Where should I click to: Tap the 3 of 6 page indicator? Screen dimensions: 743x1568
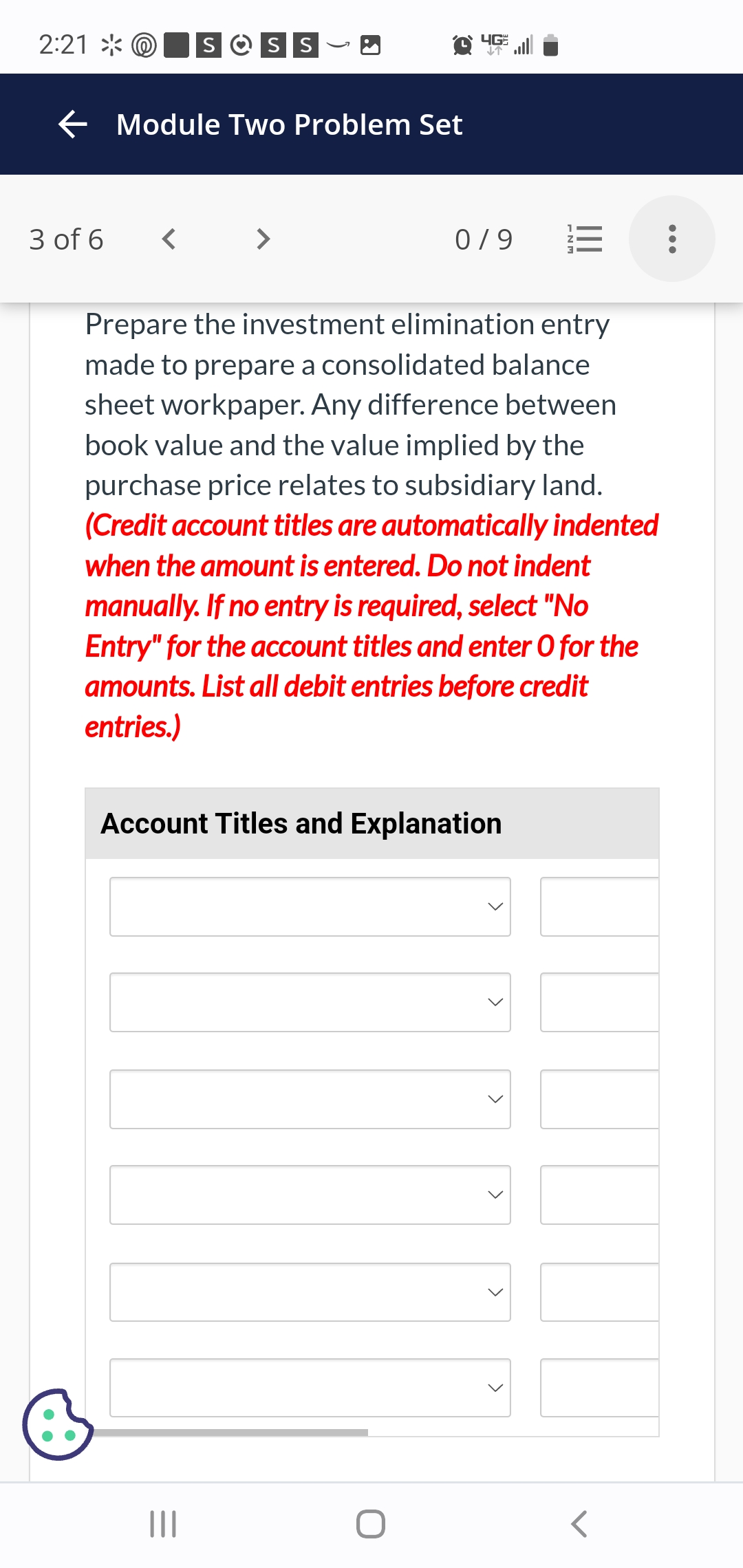click(66, 239)
